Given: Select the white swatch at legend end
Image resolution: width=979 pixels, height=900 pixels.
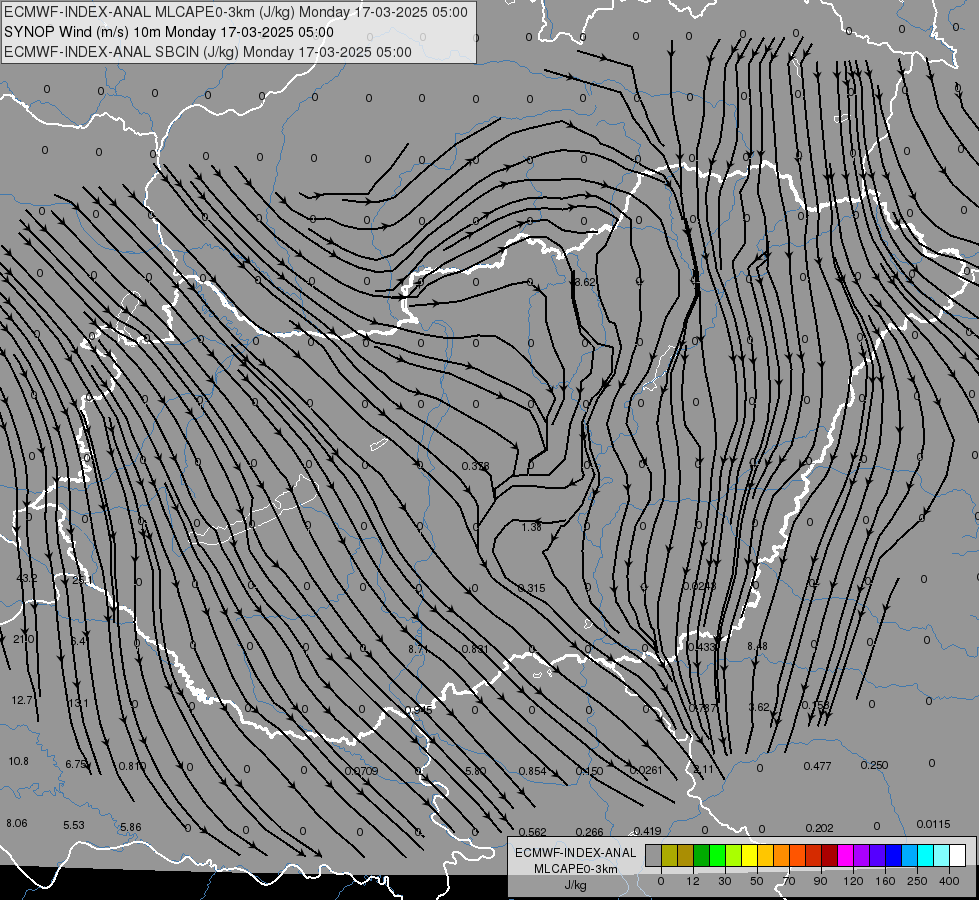Looking at the screenshot, I should coord(958,855).
